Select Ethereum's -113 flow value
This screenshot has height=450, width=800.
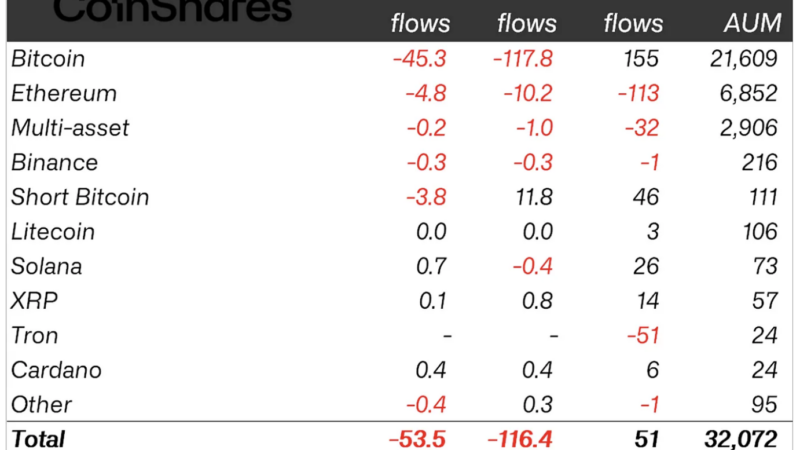[638, 93]
